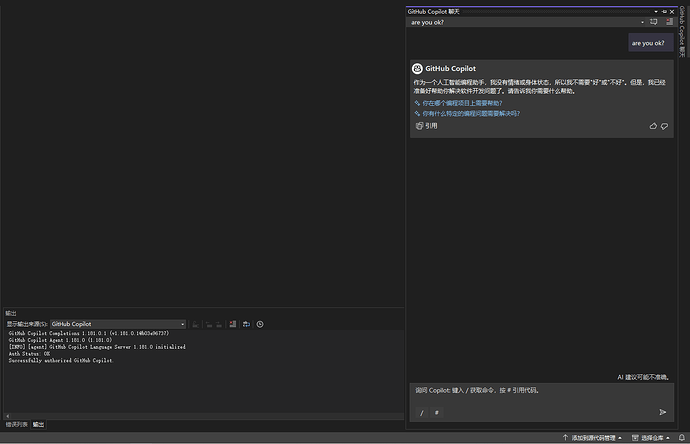Click the GitHub Copilot avatar icon

point(417,69)
